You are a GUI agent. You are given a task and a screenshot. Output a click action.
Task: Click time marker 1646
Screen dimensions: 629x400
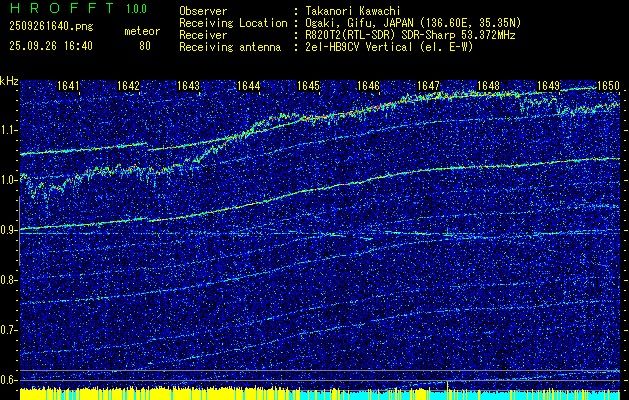click(368, 86)
